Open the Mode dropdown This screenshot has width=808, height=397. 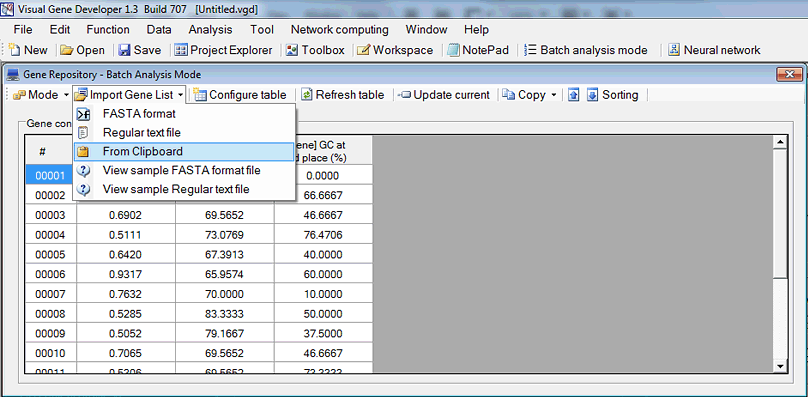click(x=41, y=95)
